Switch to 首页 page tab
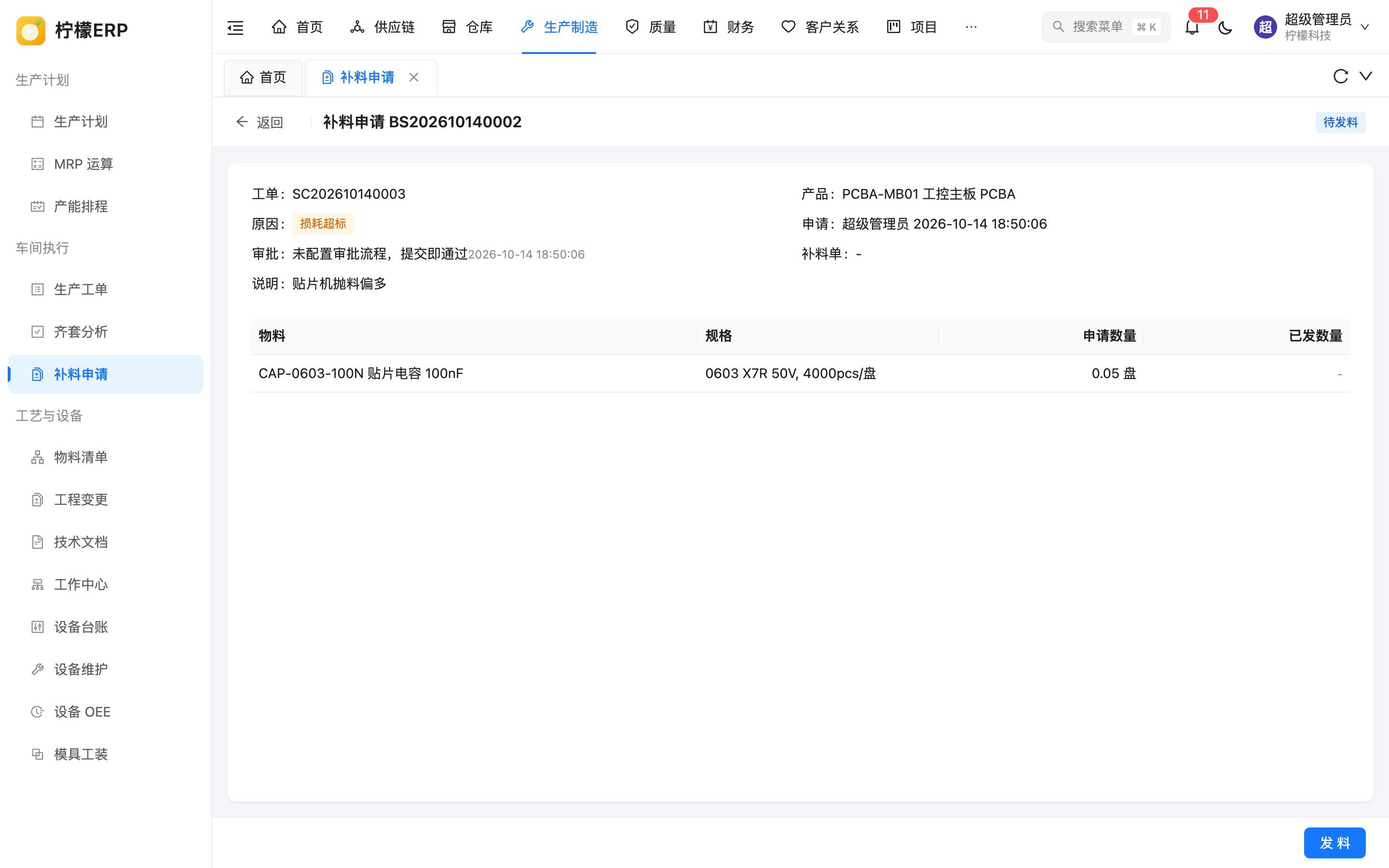The image size is (1389, 868). click(x=263, y=78)
